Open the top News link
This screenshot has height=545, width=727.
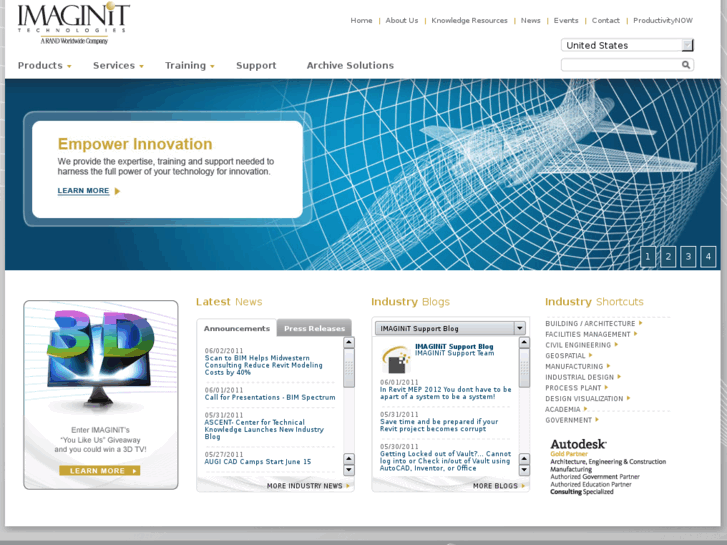point(530,20)
